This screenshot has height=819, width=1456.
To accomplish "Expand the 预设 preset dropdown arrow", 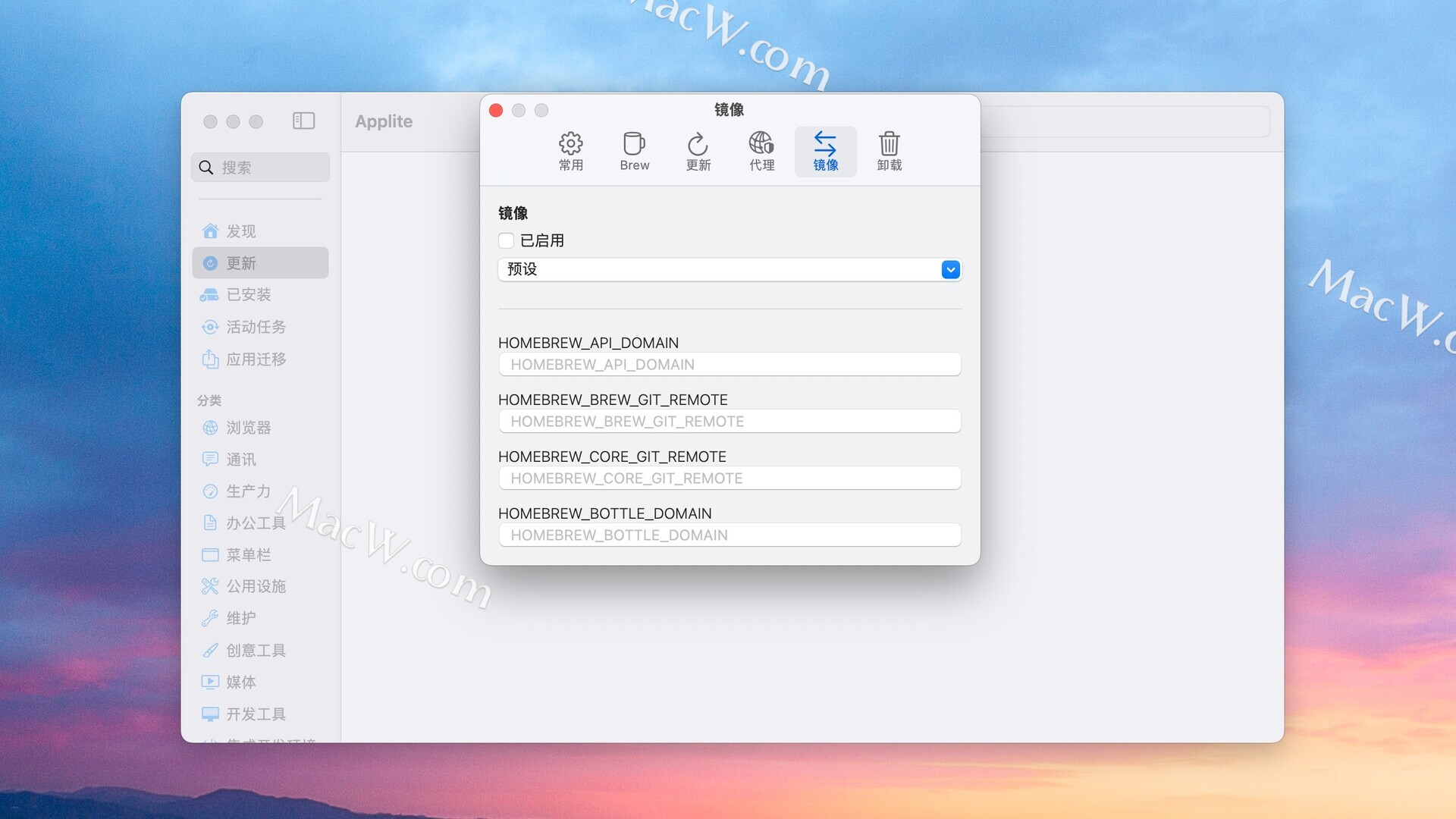I will pyautogui.click(x=950, y=270).
